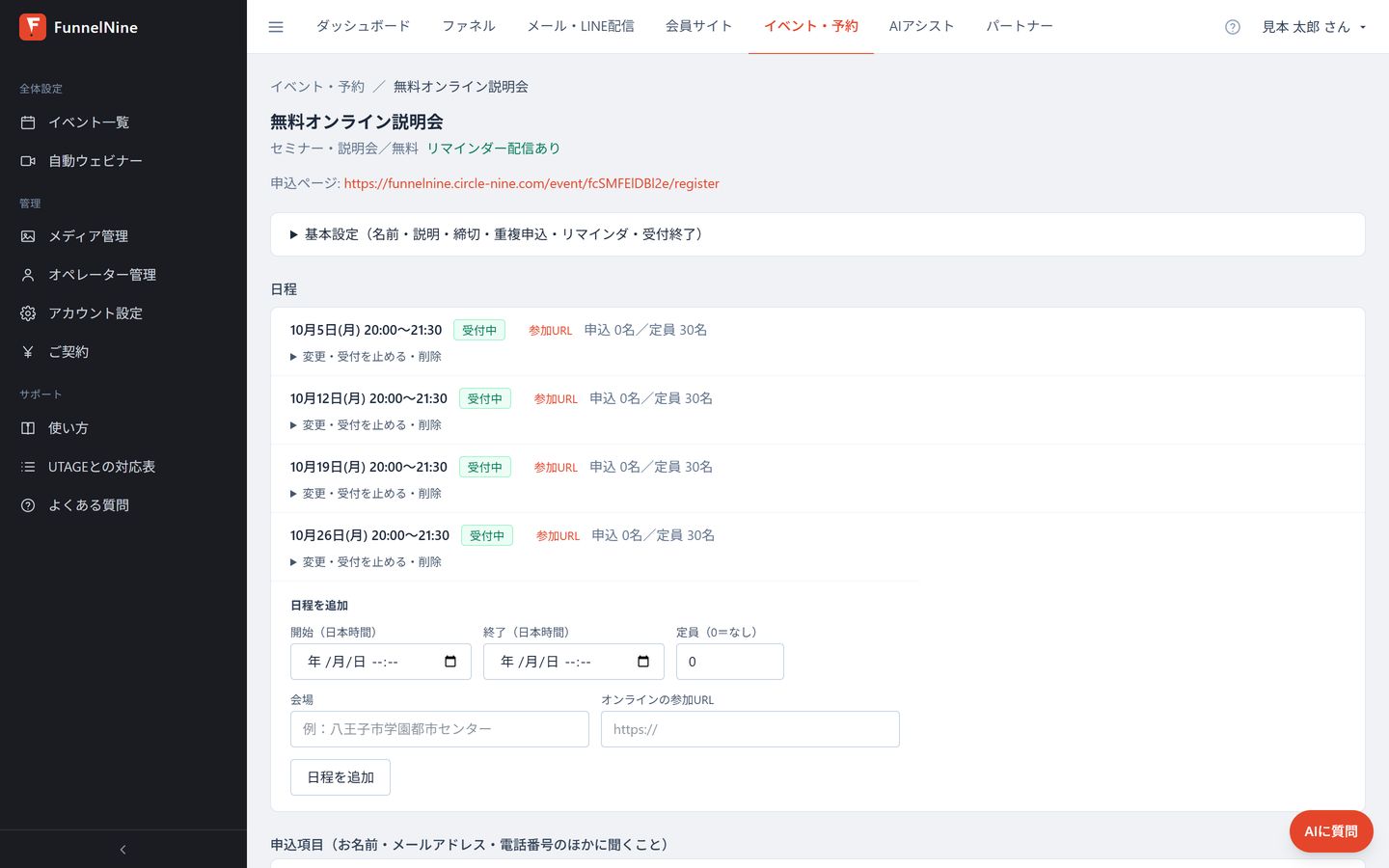Focus the 会場 input field
Viewport: 1389px width, 868px height.
(x=440, y=729)
